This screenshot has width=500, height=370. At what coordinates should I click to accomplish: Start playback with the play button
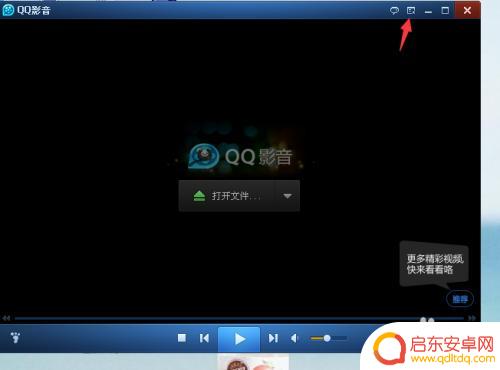(x=239, y=339)
